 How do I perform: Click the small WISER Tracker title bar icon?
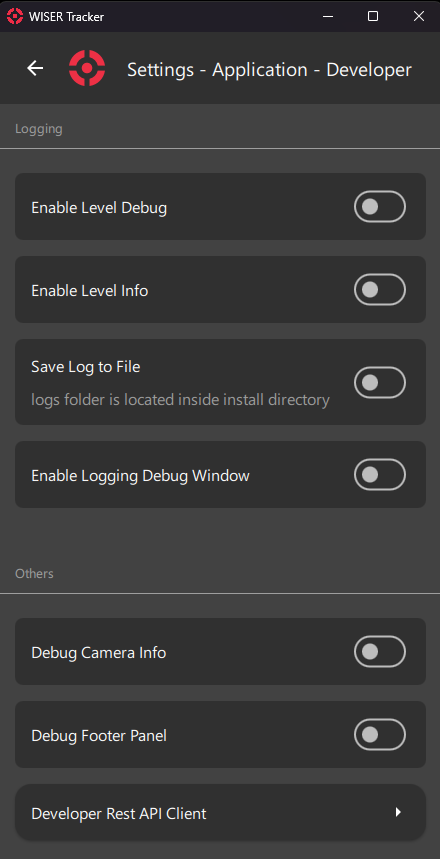[x=15, y=16]
